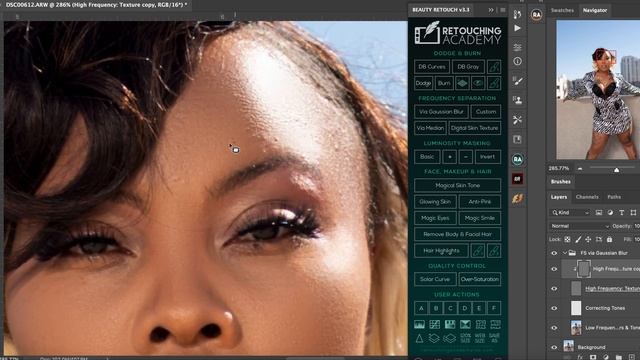Click the Navigator zoom slider handle
This screenshot has width=640, height=360.
pyautogui.click(x=616, y=169)
